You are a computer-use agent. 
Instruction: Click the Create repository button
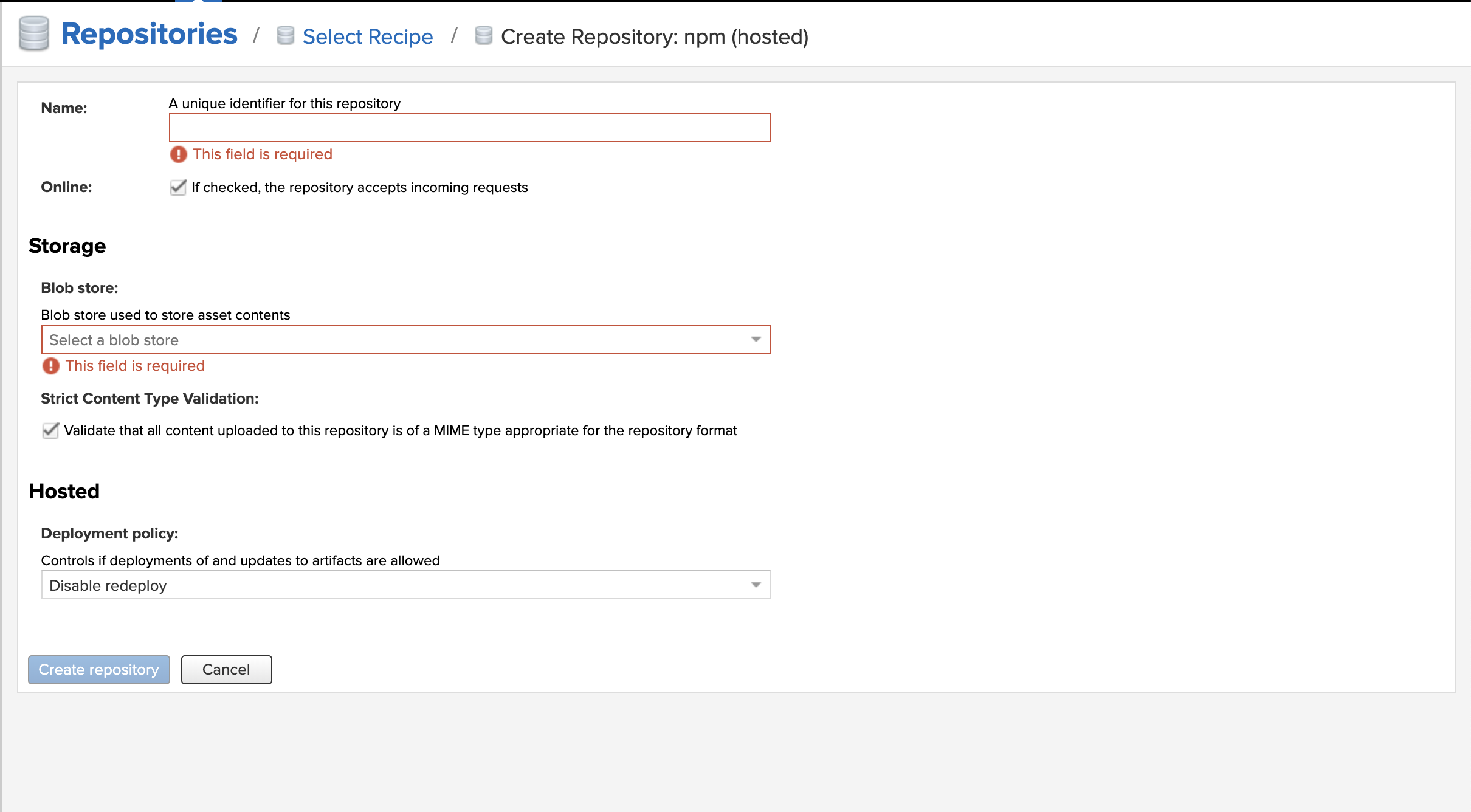98,669
